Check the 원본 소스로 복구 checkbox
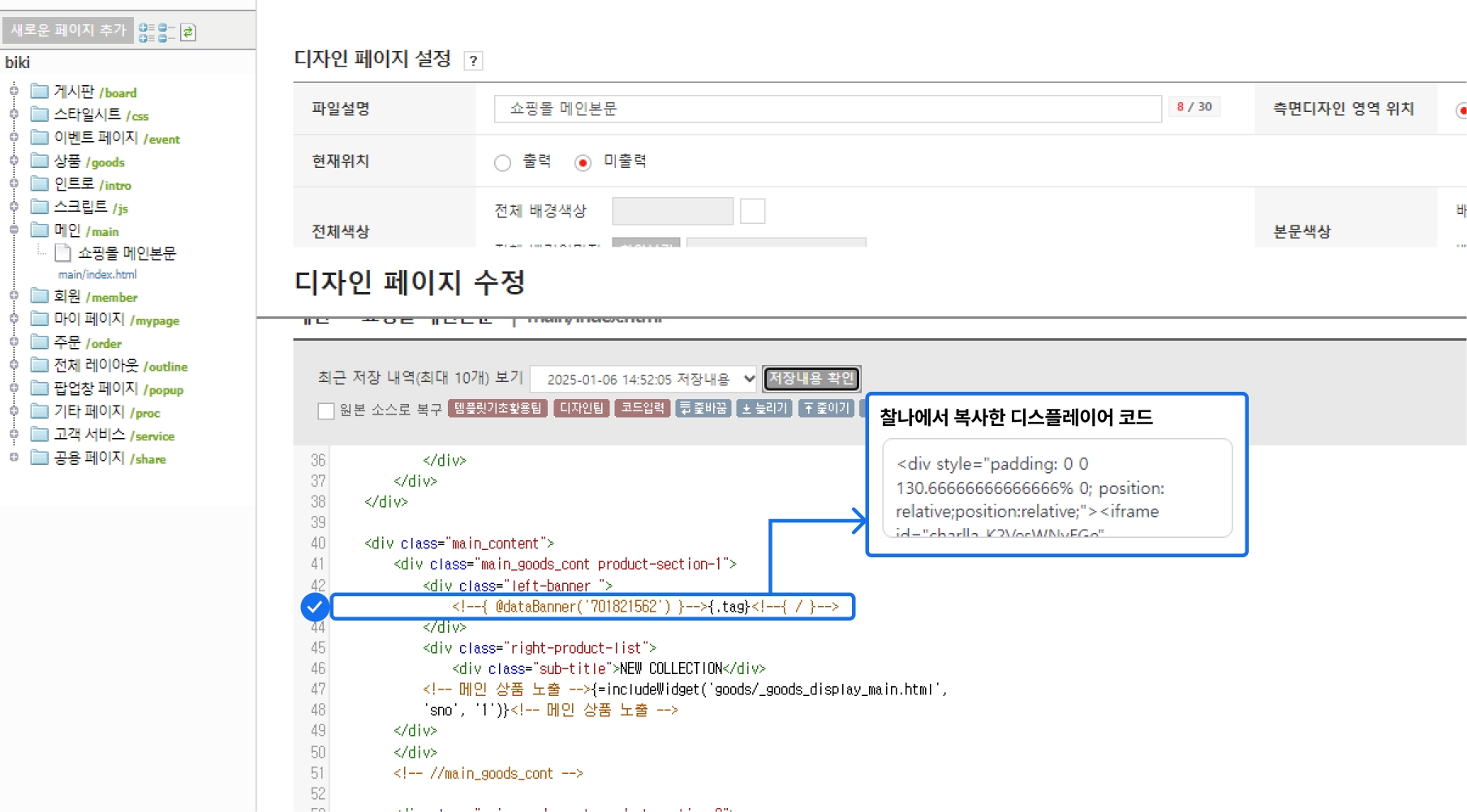1467x812 pixels. (326, 410)
